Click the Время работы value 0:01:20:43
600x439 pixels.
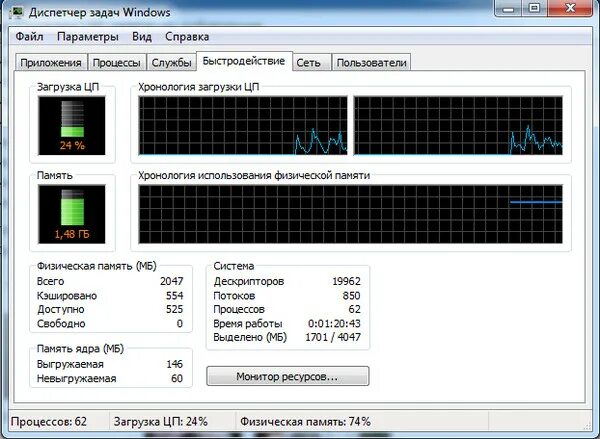[334, 324]
